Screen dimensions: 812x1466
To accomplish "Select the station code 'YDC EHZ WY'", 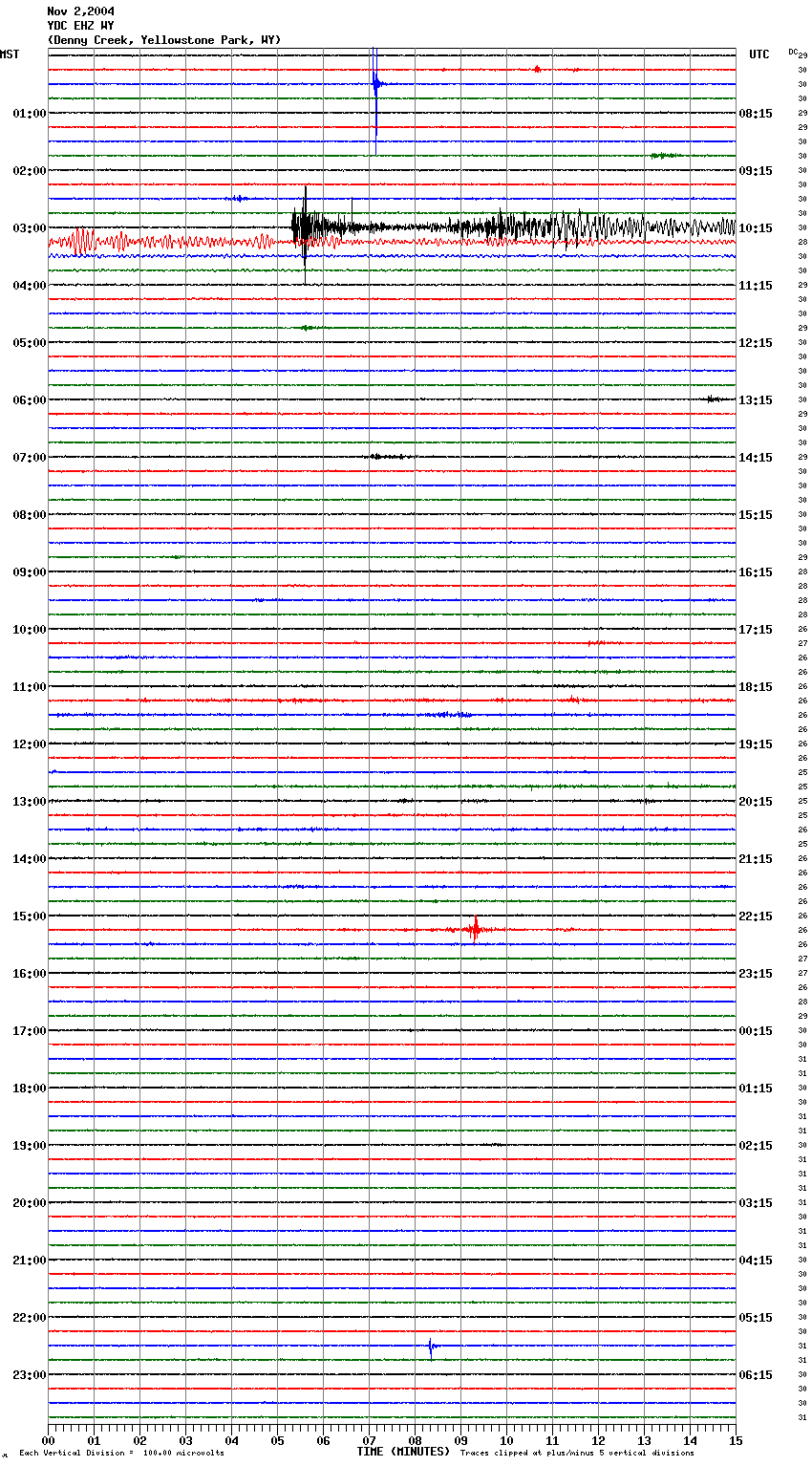I will point(80,26).
